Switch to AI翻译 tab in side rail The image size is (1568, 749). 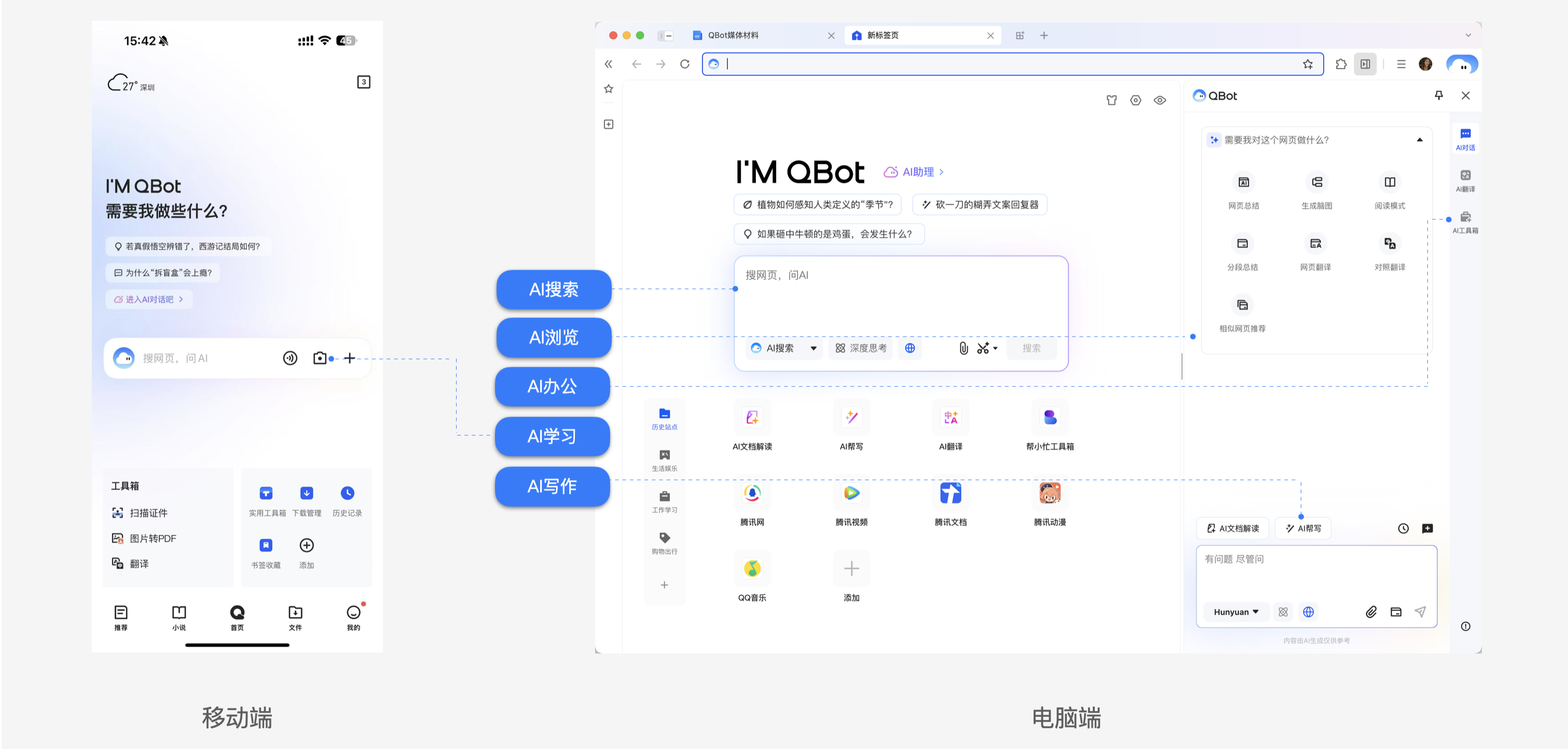(1465, 181)
